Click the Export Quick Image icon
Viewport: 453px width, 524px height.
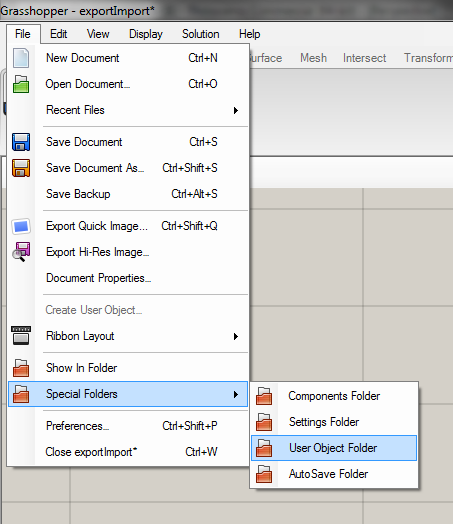tap(21, 226)
